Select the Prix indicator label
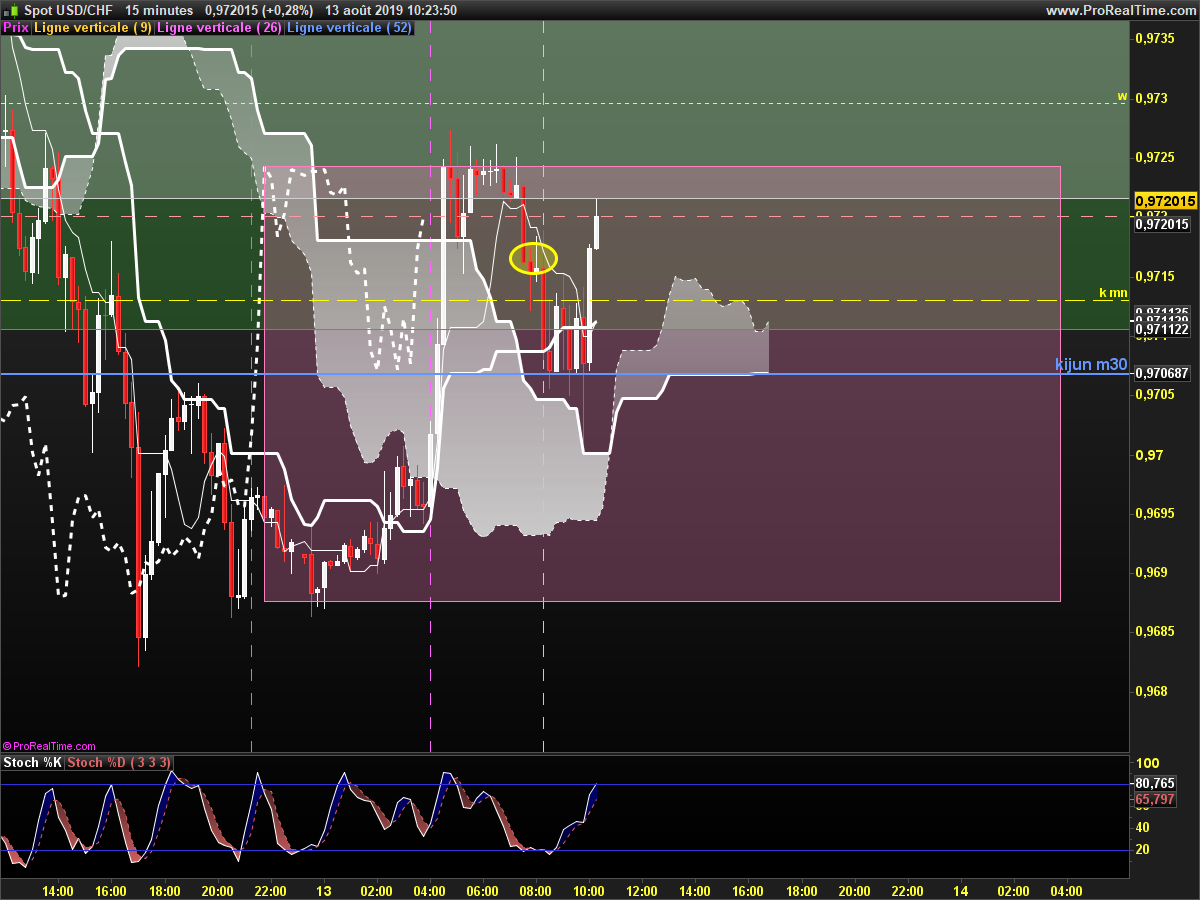 [16, 28]
